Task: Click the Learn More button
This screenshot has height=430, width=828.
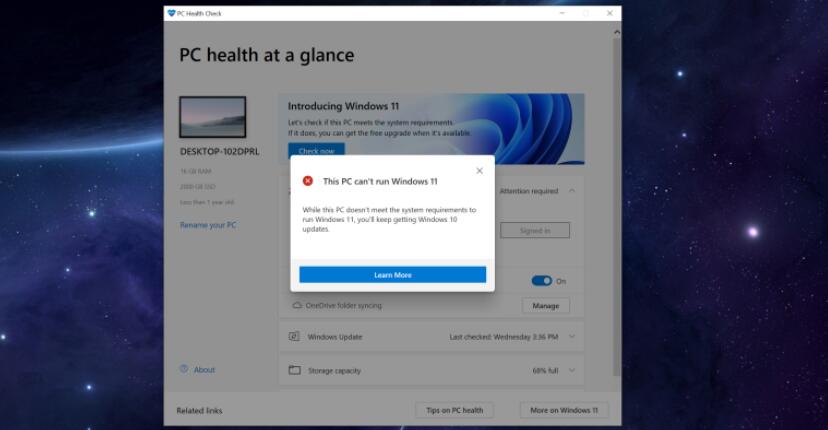Action: (392, 275)
